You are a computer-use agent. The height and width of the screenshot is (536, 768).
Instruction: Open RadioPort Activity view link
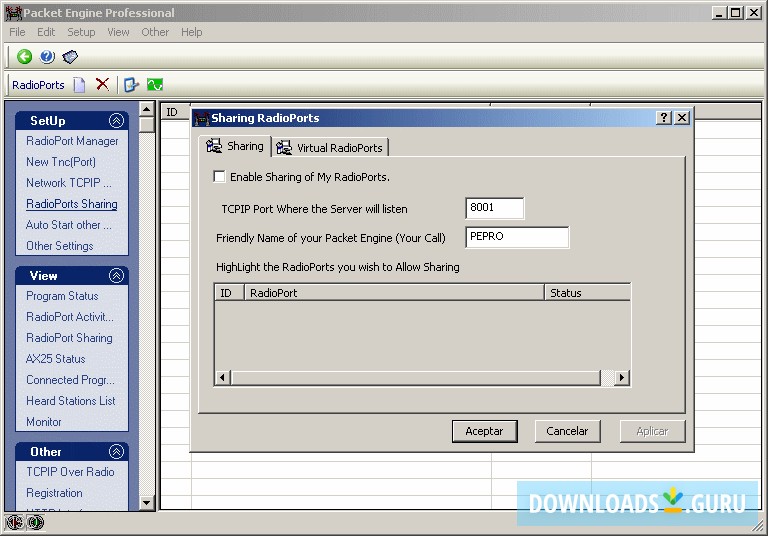[x=70, y=317]
